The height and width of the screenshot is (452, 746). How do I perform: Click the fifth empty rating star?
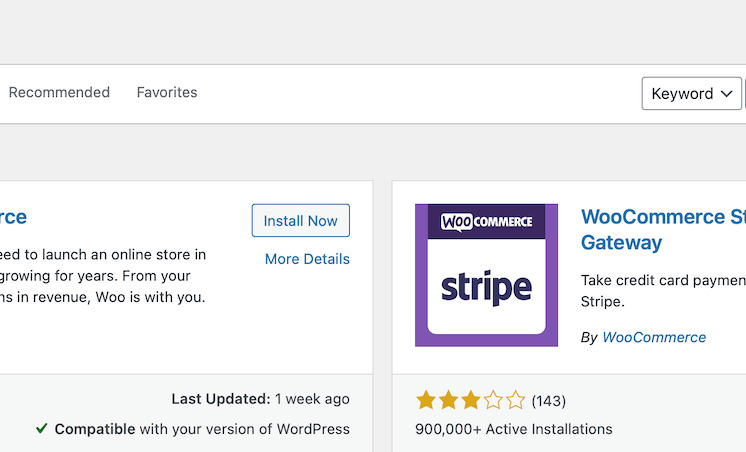click(515, 400)
